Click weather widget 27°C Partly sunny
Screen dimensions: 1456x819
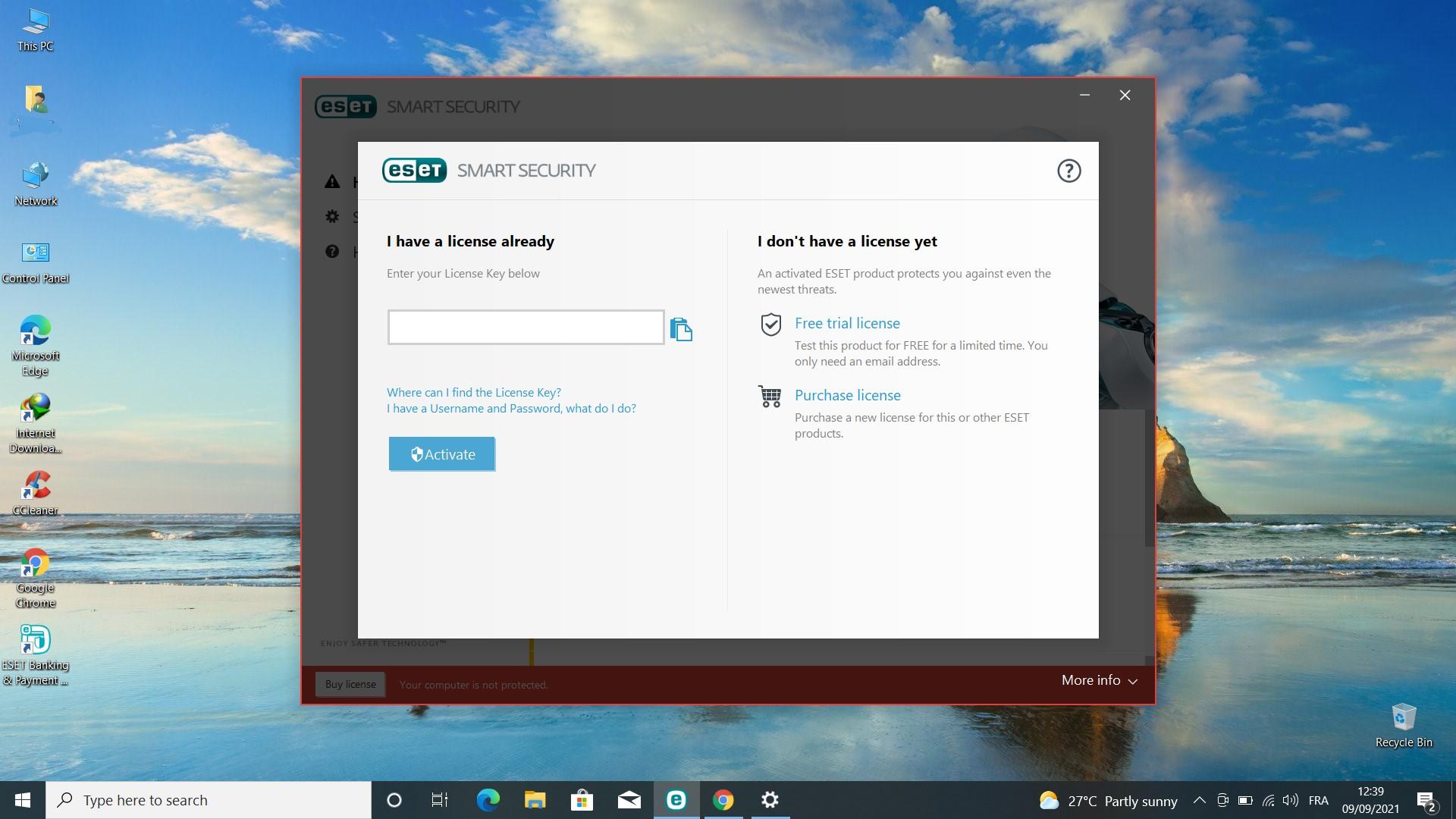[1108, 801]
